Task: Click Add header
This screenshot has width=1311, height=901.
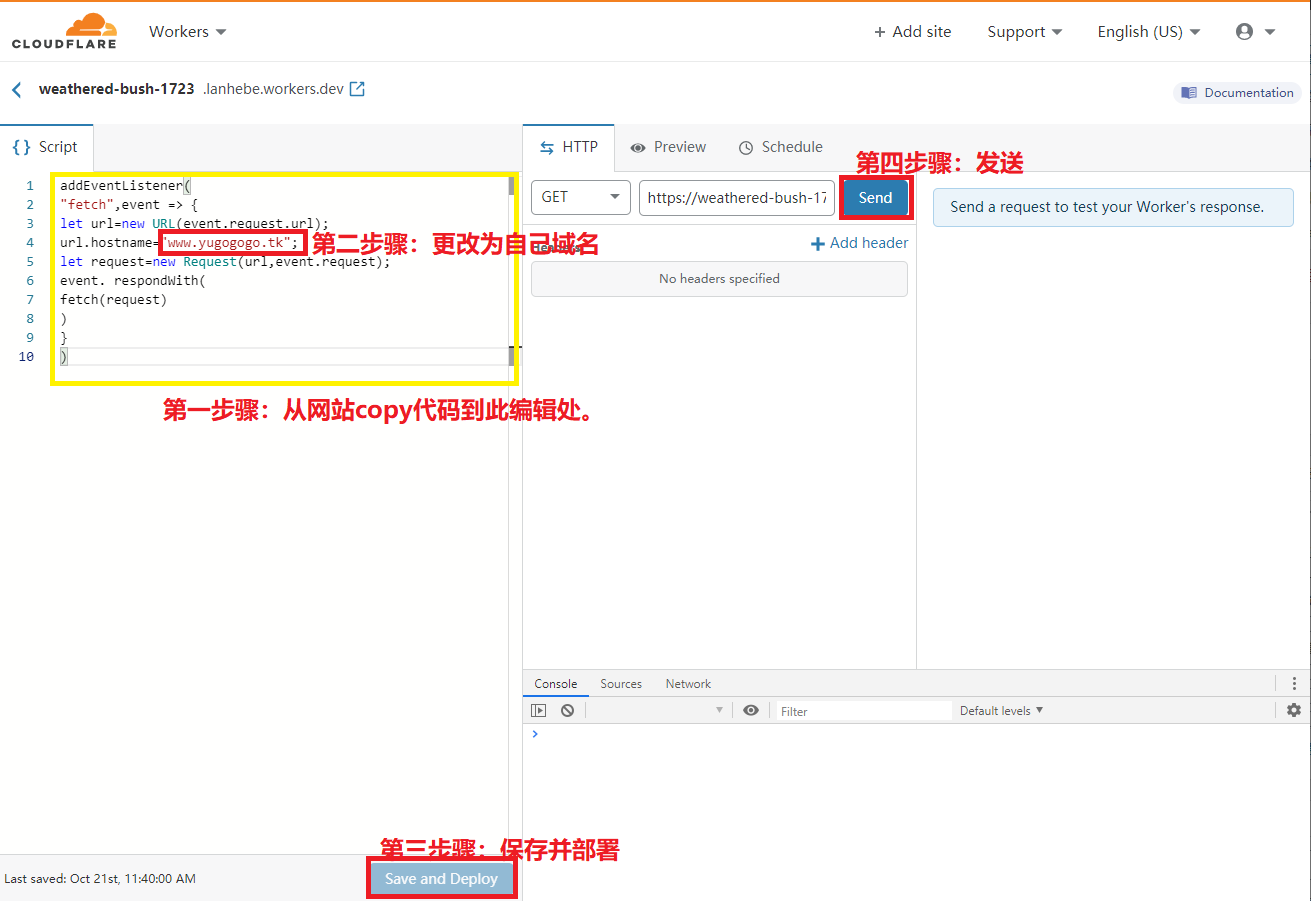Action: point(859,243)
